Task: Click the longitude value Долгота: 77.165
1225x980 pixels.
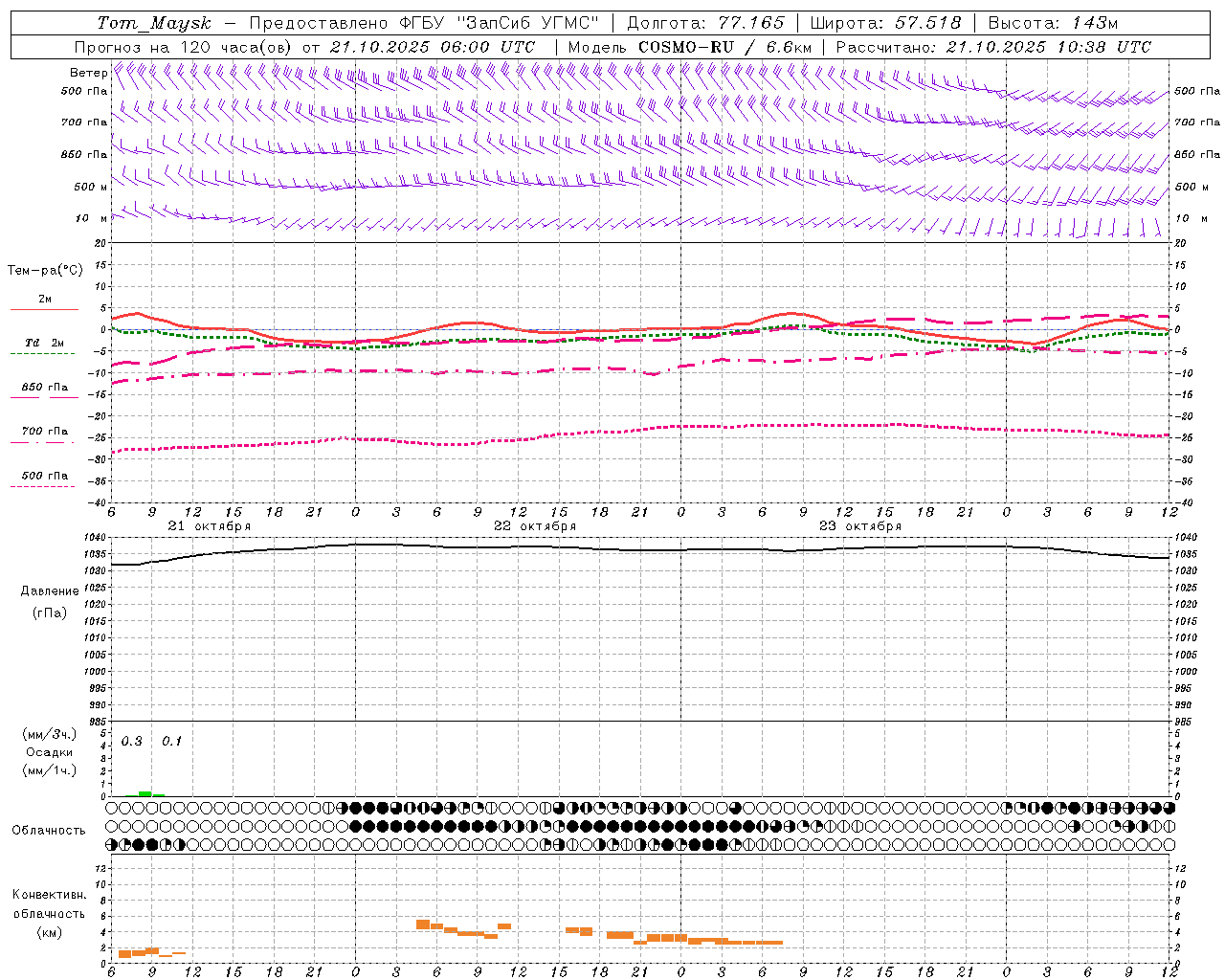Action: [705, 23]
